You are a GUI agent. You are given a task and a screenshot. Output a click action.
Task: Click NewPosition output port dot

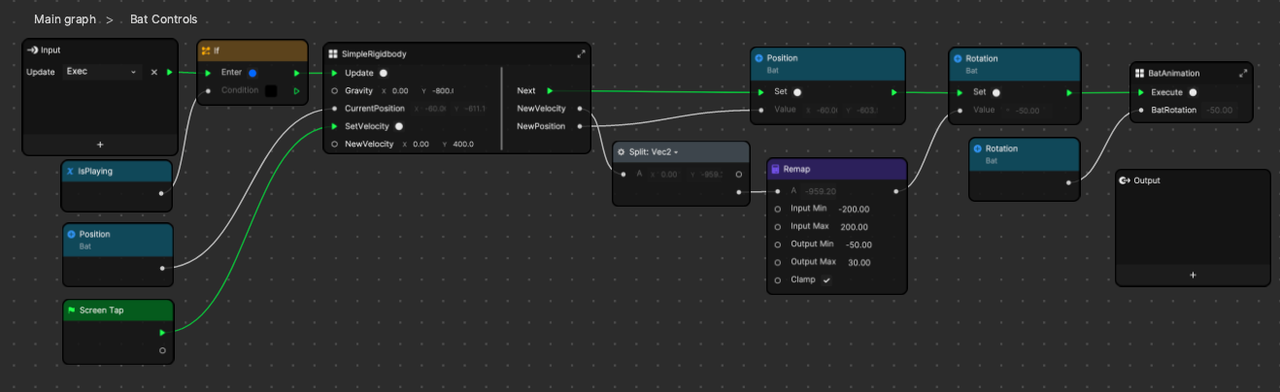(x=581, y=126)
